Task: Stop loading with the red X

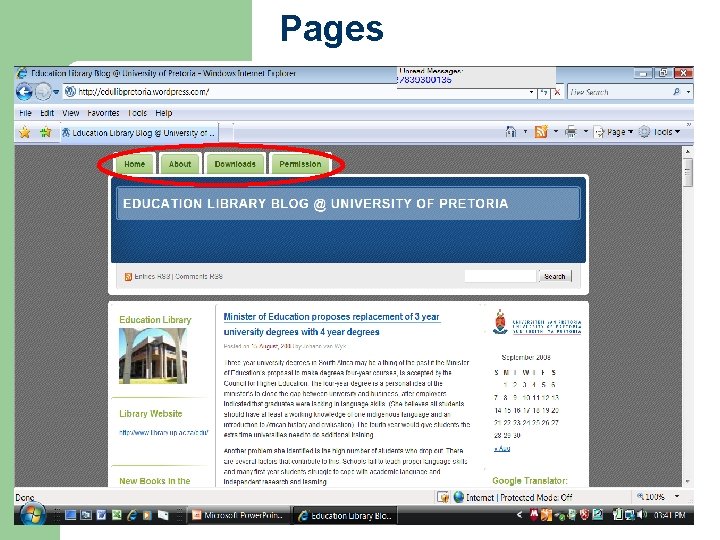Action: click(x=557, y=92)
